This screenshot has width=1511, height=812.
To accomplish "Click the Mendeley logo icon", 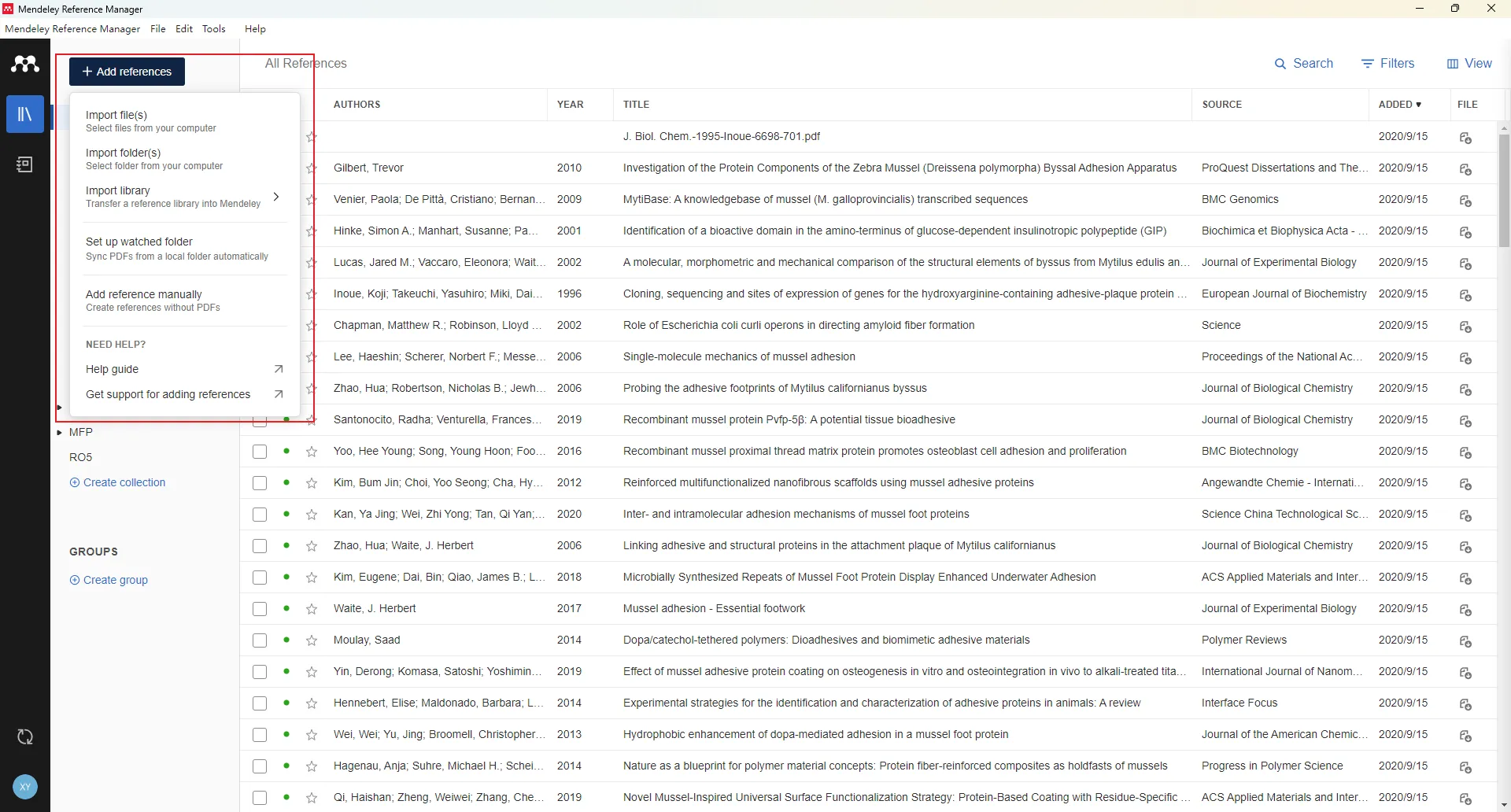I will tap(25, 64).
